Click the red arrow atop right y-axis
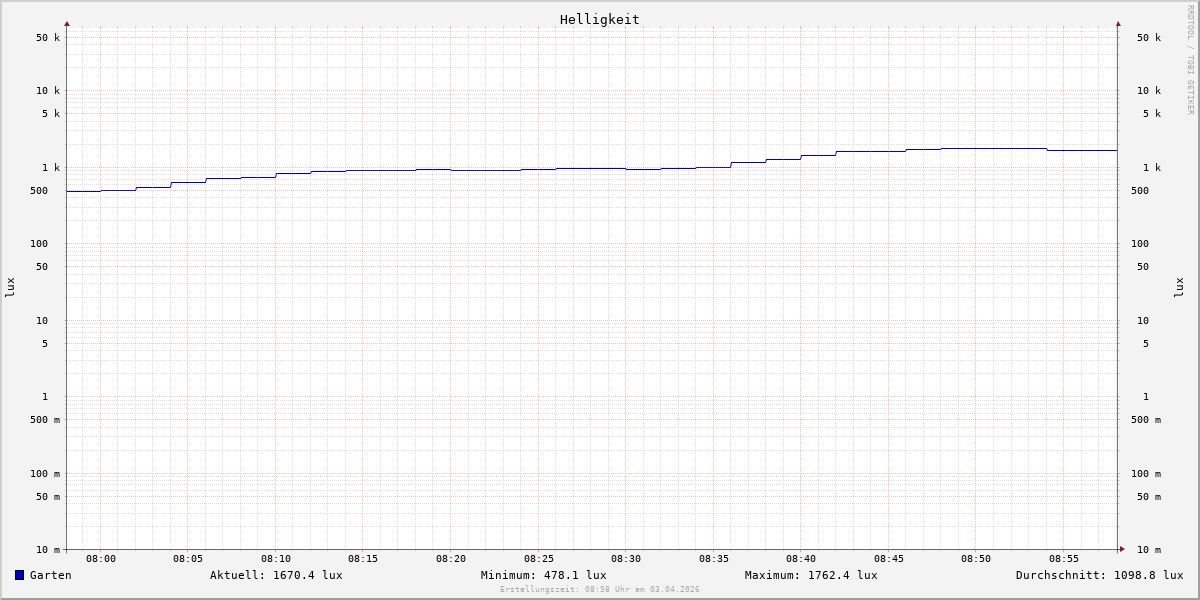The height and width of the screenshot is (600, 1200). (x=1118, y=24)
